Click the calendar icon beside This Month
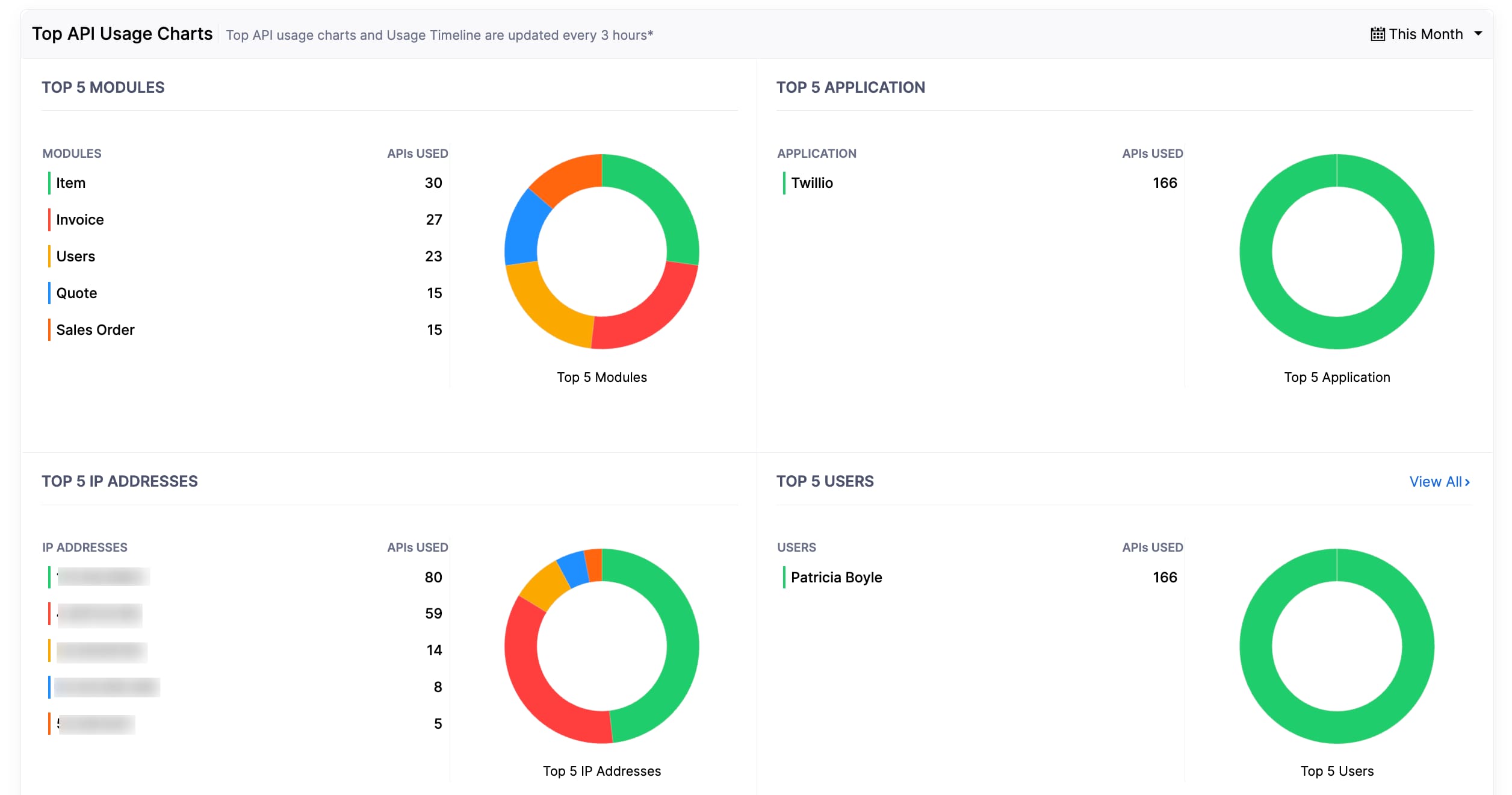 [1377, 34]
